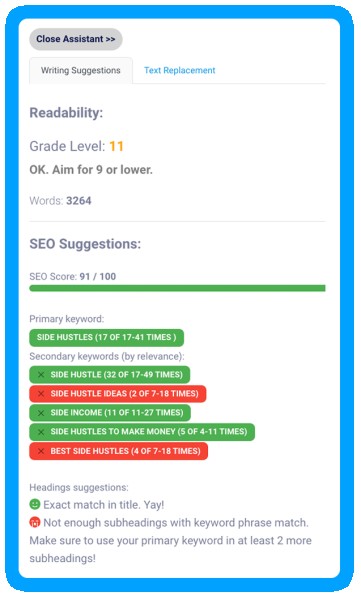This screenshot has height=600, width=361.
Task: Remove the SIDE HUSTLE keyword via its X icon
Action: click(x=41, y=375)
